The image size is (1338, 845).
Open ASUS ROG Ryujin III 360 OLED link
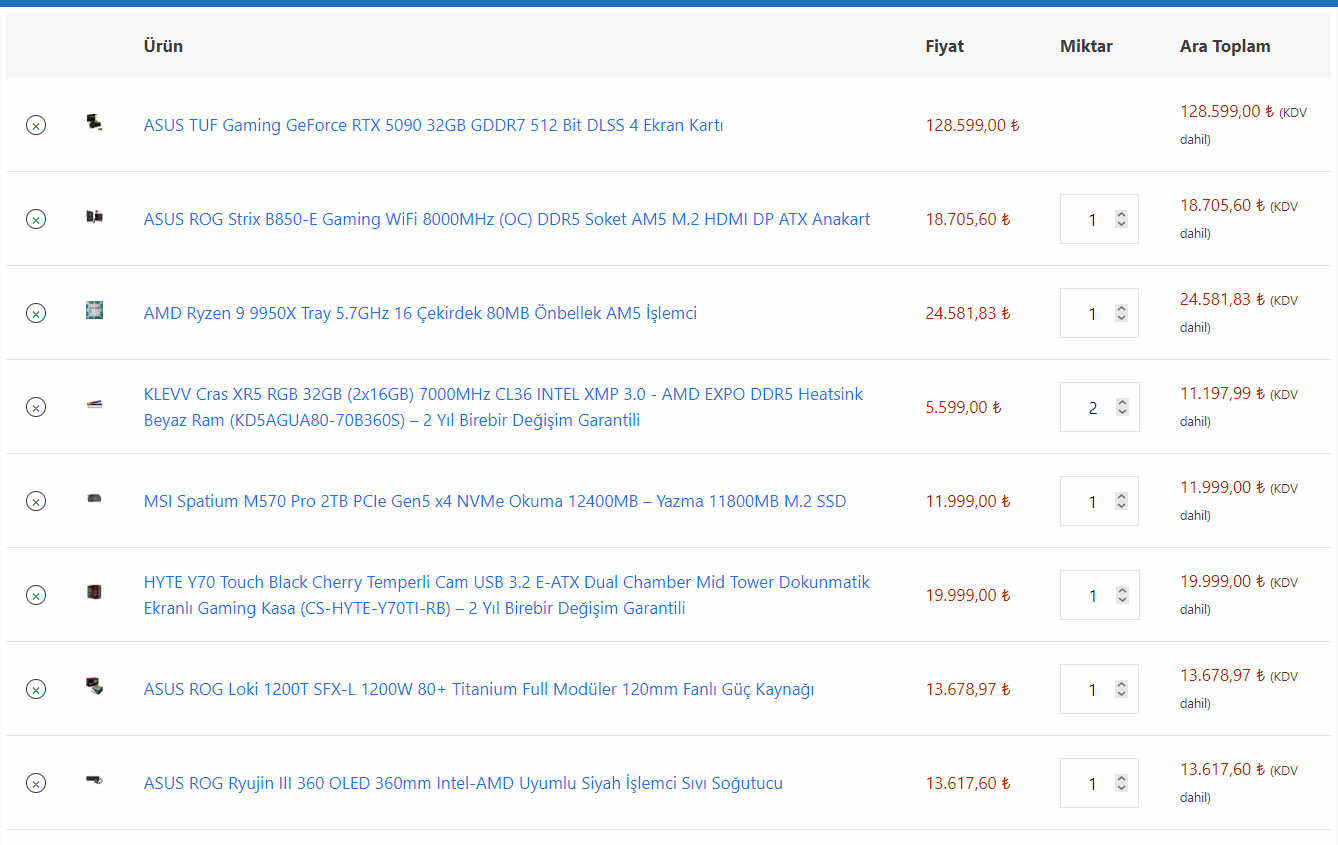click(x=463, y=783)
